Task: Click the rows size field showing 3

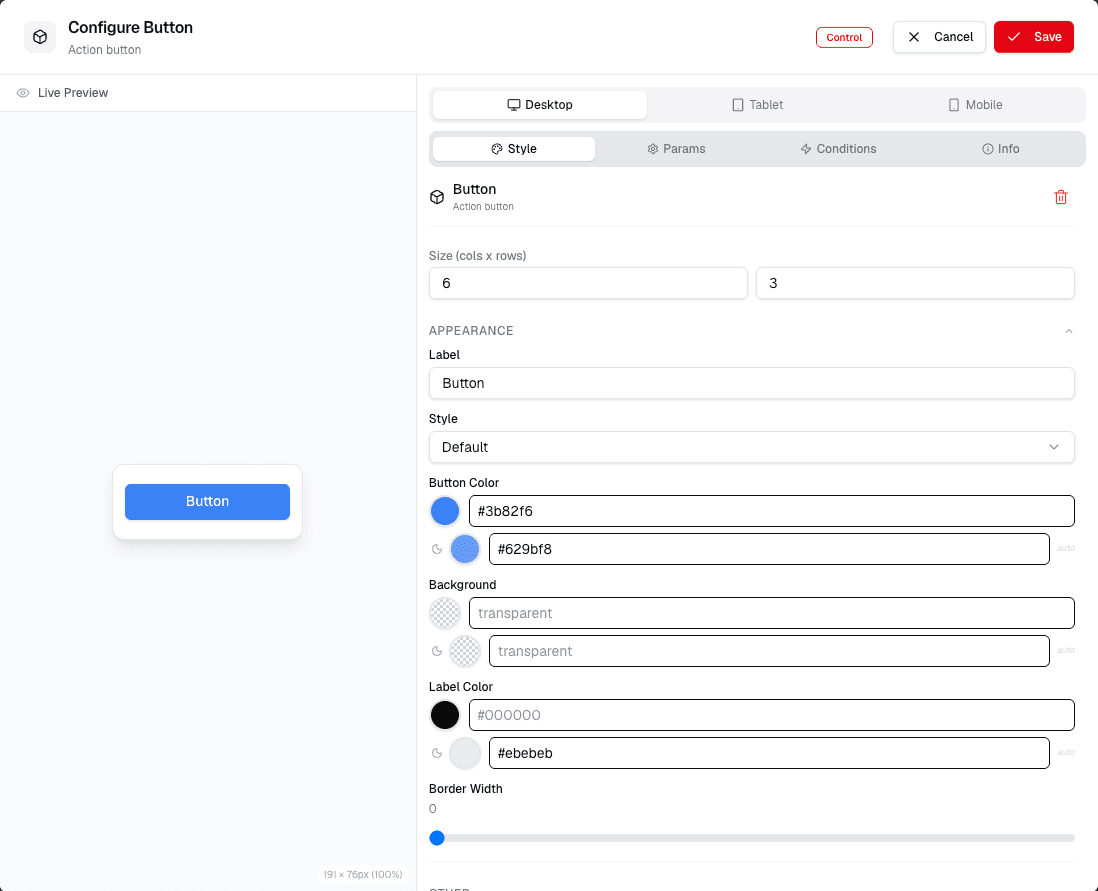Action: tap(915, 284)
